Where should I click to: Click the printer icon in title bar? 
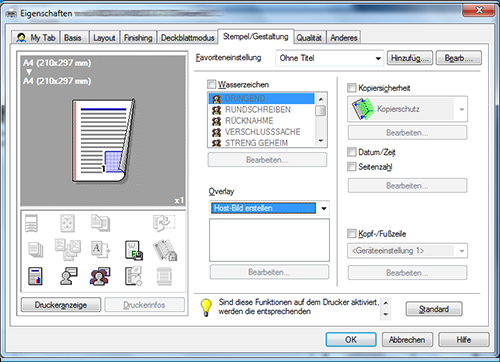click(x=11, y=14)
